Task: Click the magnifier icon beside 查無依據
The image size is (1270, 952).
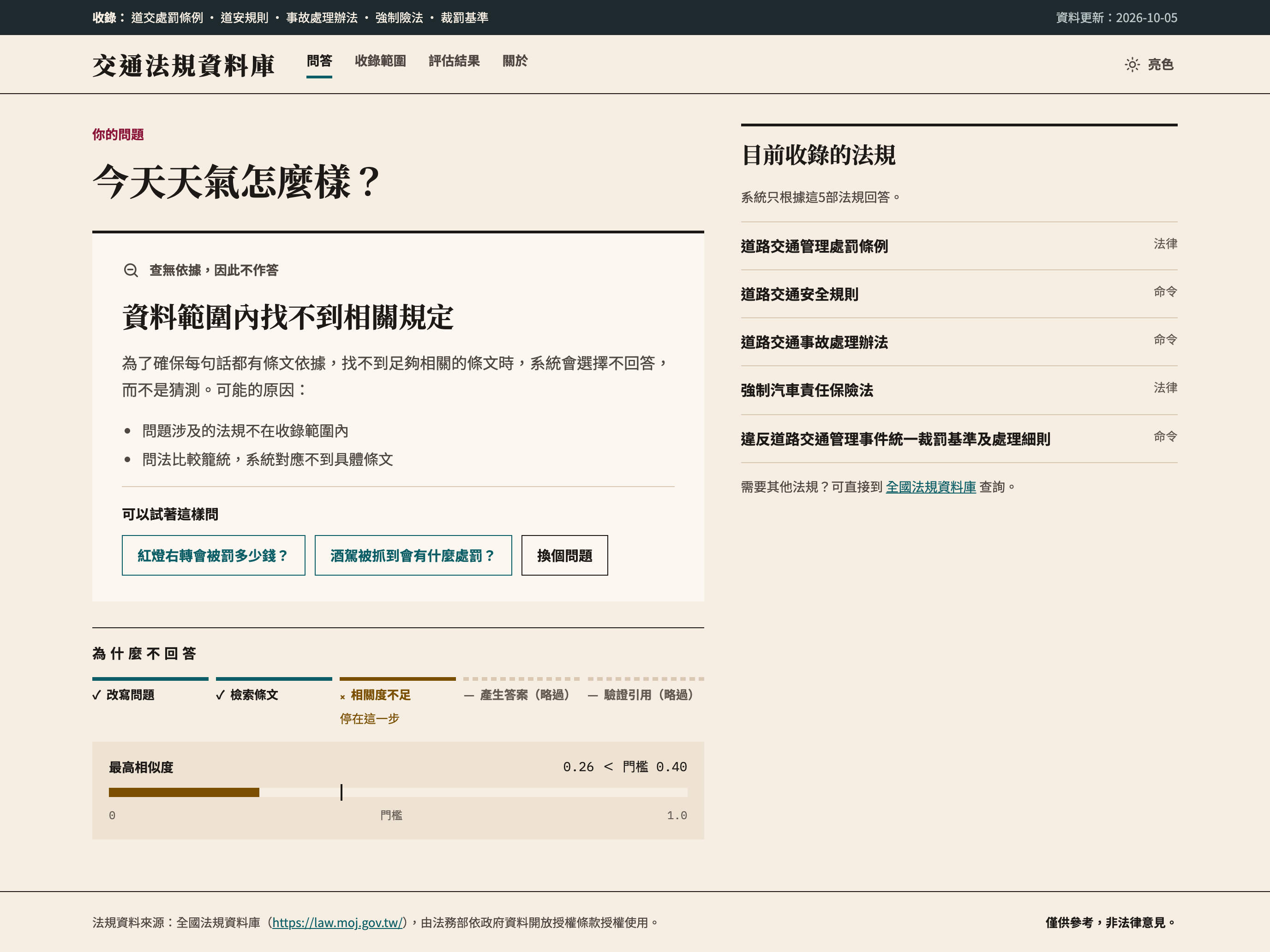Action: tap(131, 270)
